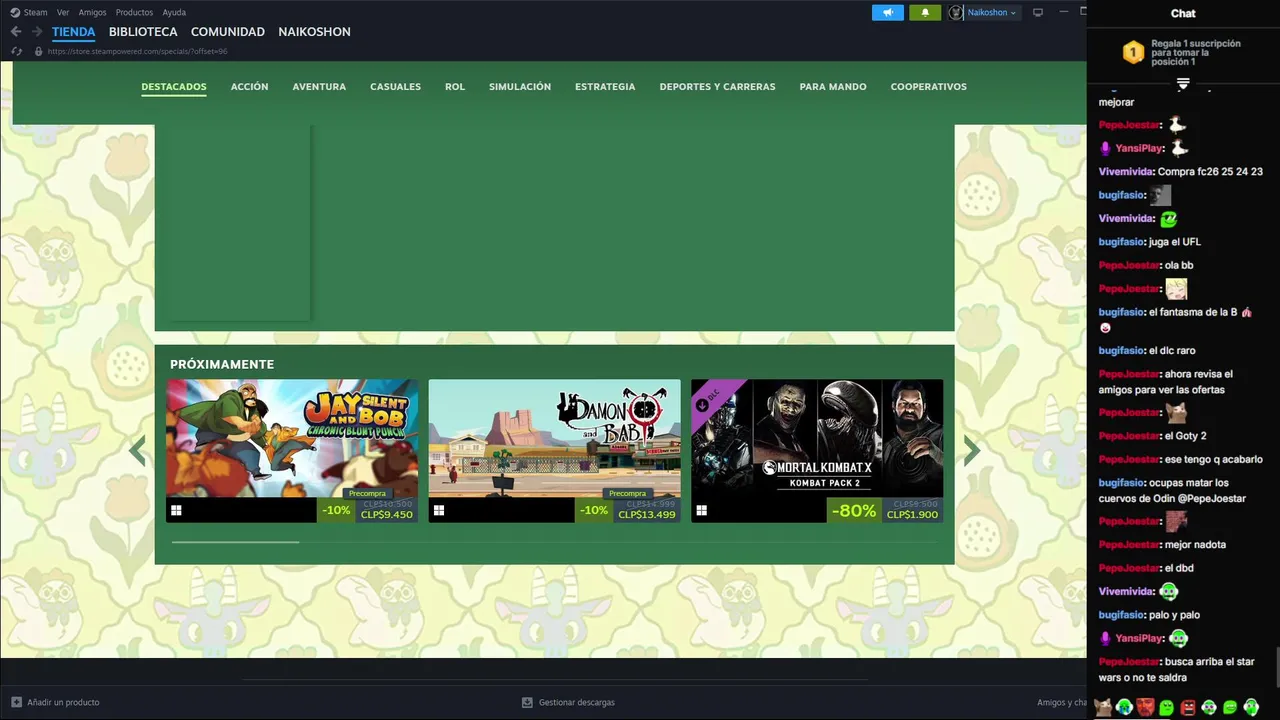
Task: Click the 'busca arriba el star wars' chat message
Action: (x=1177, y=670)
